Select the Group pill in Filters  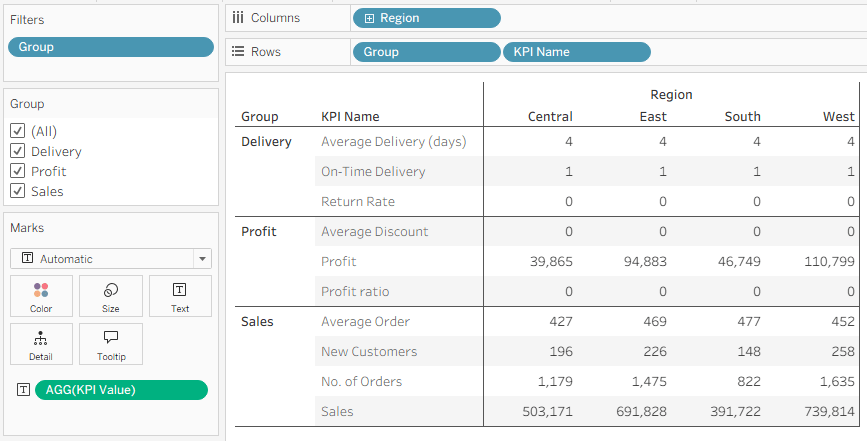(x=110, y=47)
